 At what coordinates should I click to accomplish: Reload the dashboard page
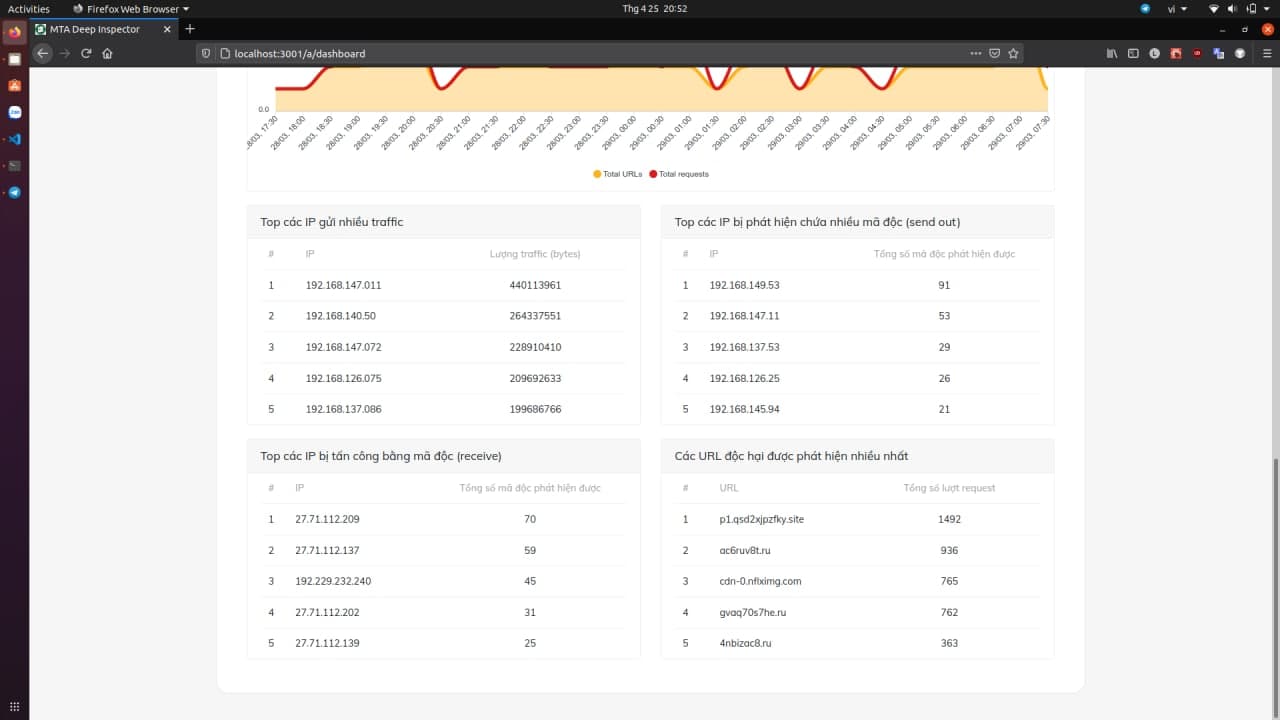click(86, 53)
